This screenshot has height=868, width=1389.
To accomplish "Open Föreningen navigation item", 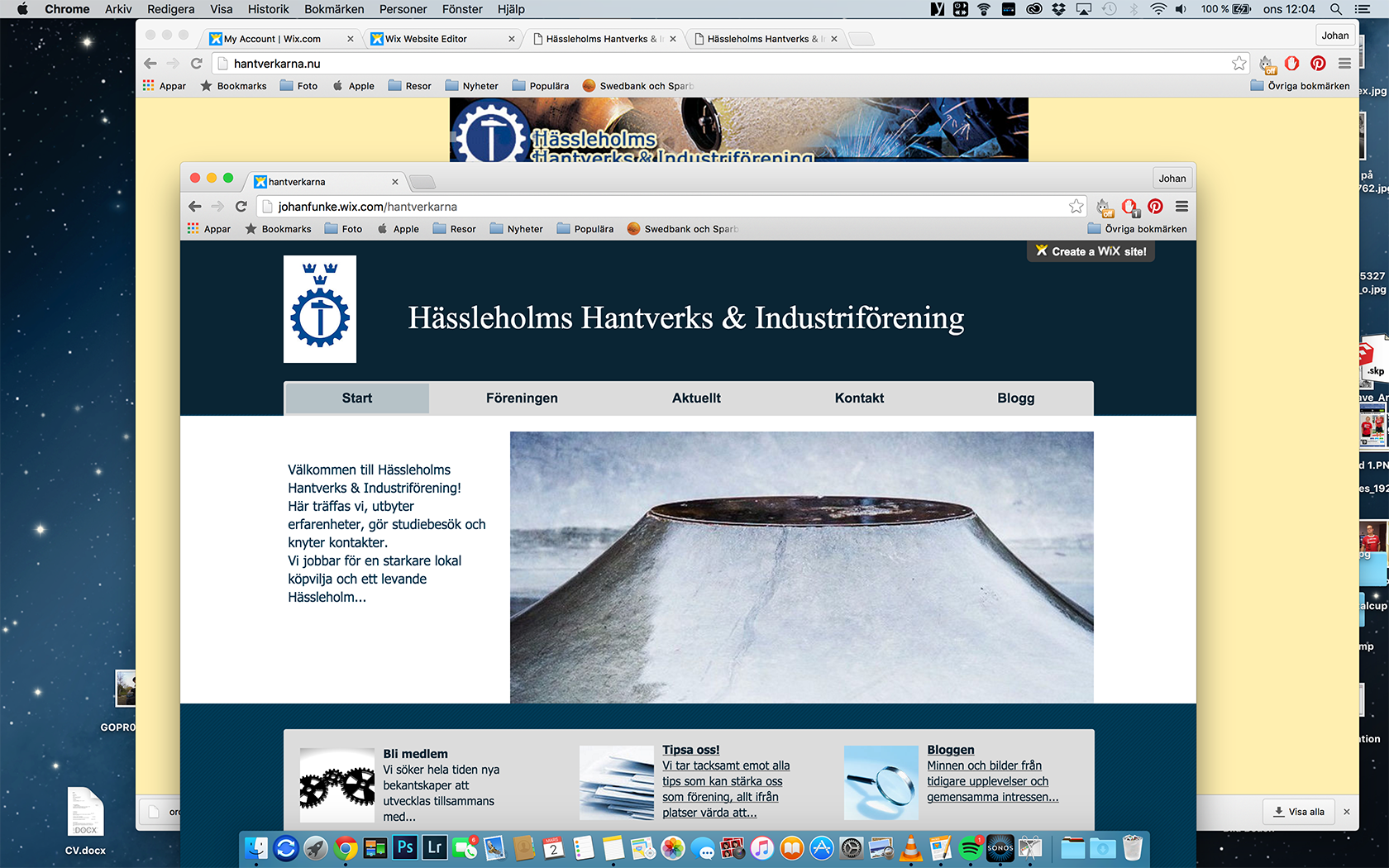I will coord(522,398).
